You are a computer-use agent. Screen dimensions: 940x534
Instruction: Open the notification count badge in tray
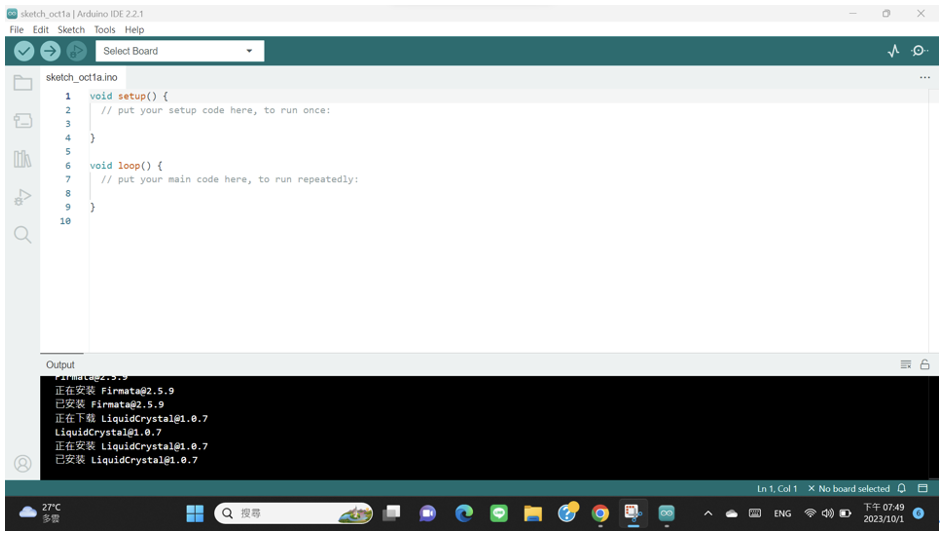[918, 513]
